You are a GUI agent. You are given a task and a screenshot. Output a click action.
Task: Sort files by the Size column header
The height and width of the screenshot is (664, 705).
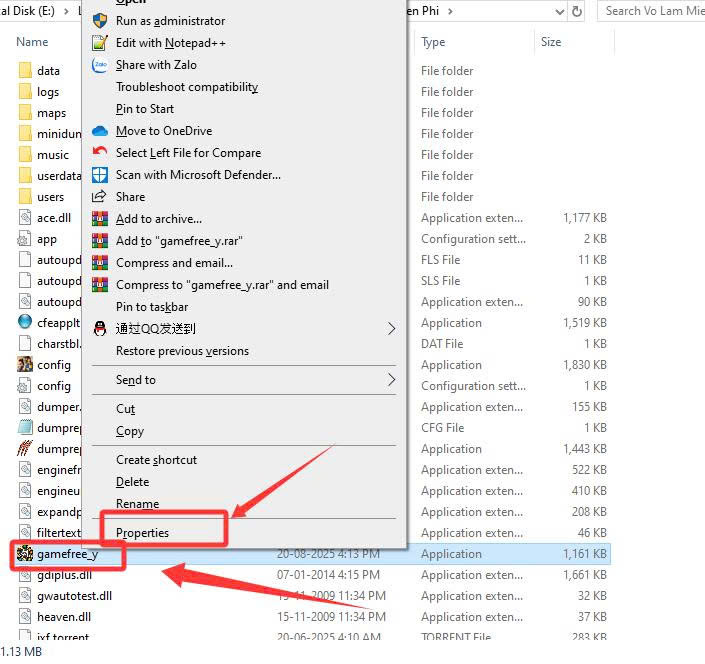(x=551, y=42)
